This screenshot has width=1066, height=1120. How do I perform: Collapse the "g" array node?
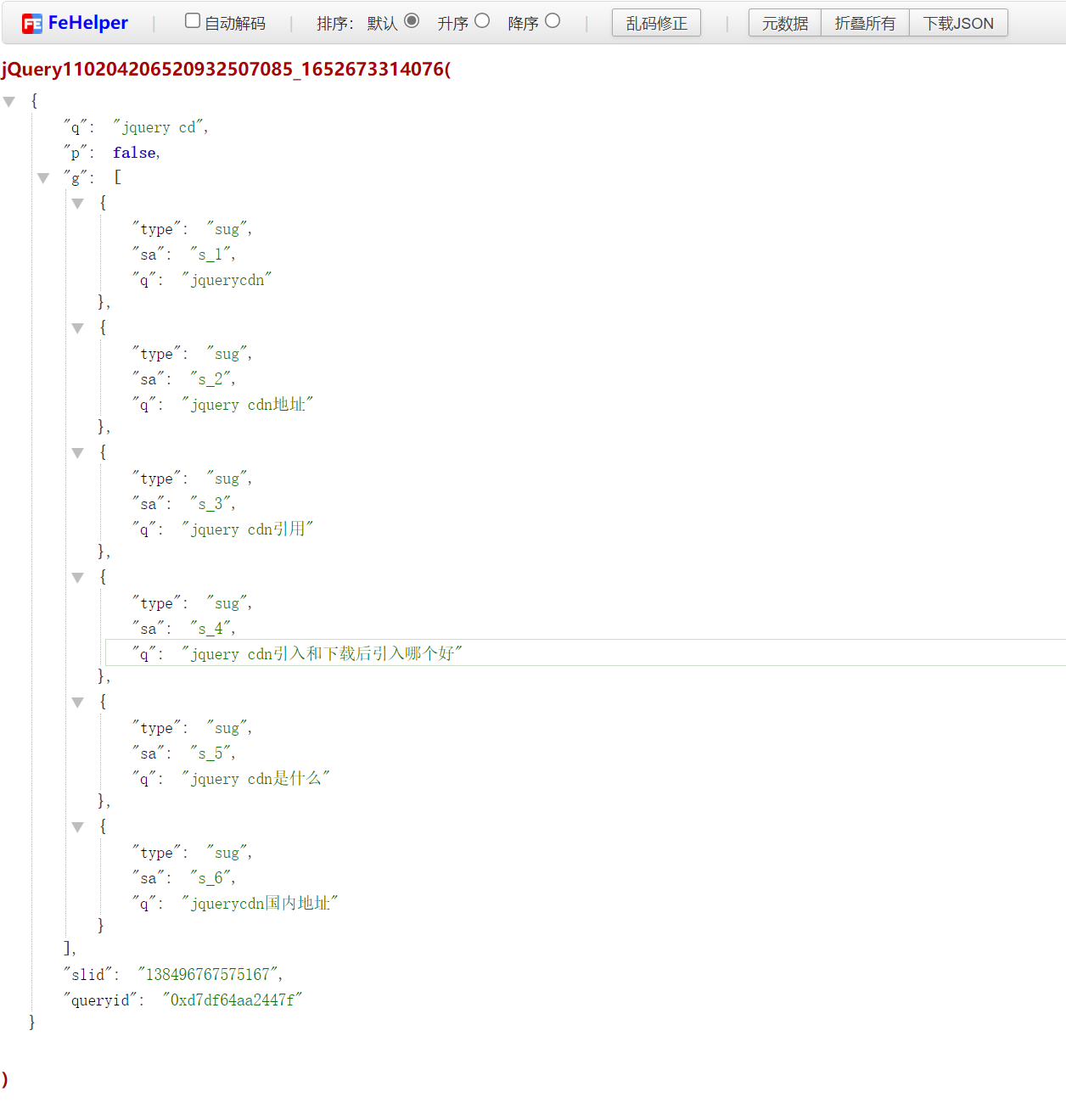click(43, 178)
